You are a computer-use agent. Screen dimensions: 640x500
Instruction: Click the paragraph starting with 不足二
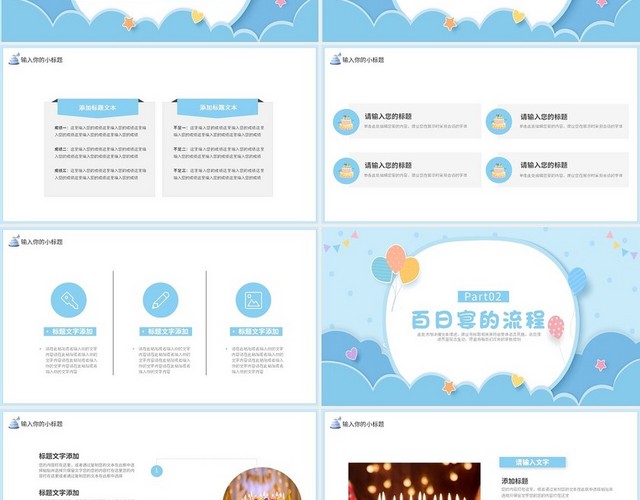(x=219, y=153)
